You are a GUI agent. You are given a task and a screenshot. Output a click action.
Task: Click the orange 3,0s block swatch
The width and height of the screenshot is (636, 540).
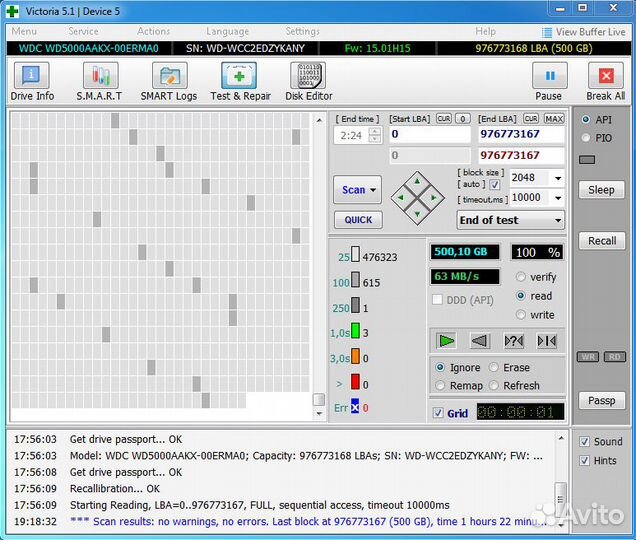coord(355,356)
